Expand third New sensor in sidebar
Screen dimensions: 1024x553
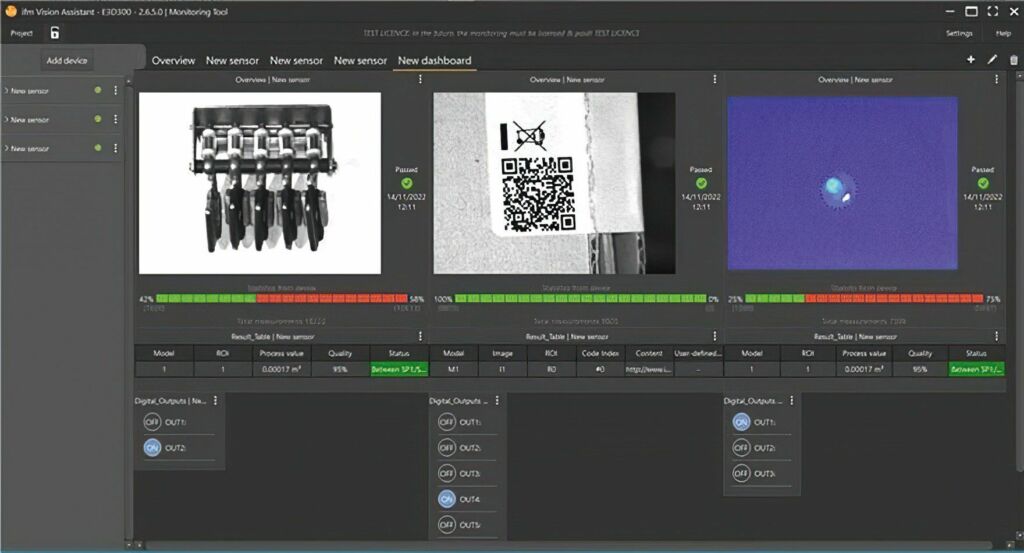click(7, 148)
